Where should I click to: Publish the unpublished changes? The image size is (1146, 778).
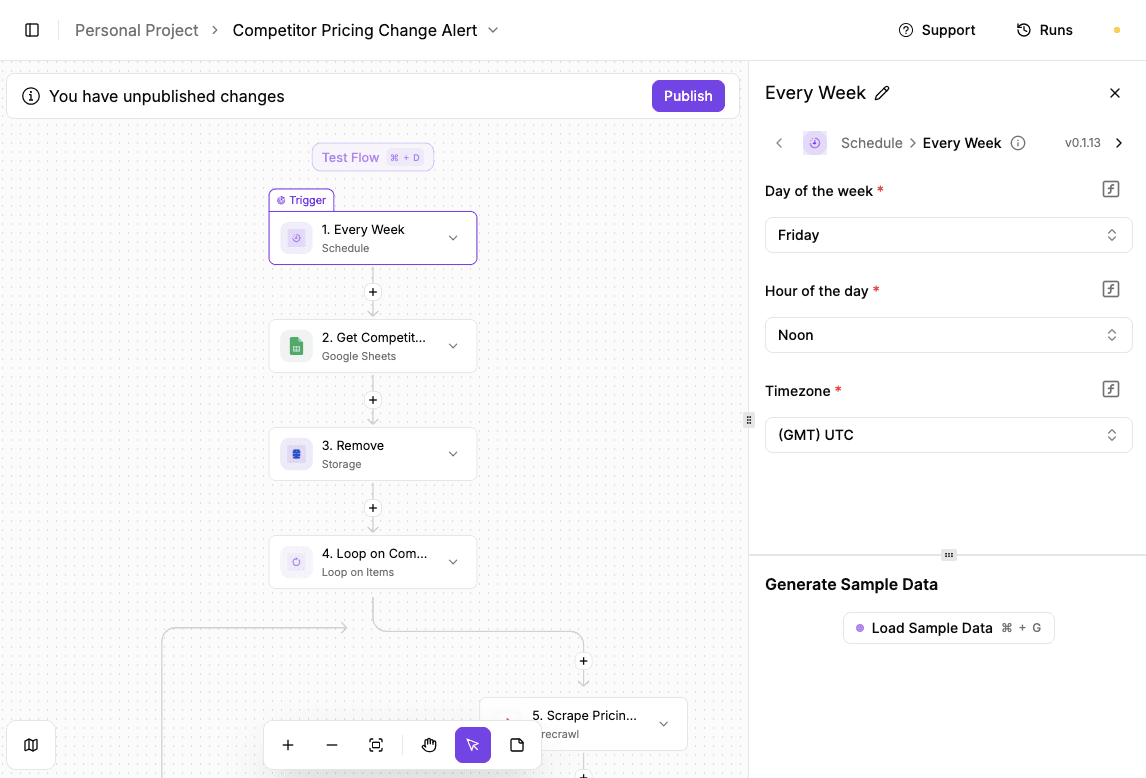click(688, 95)
